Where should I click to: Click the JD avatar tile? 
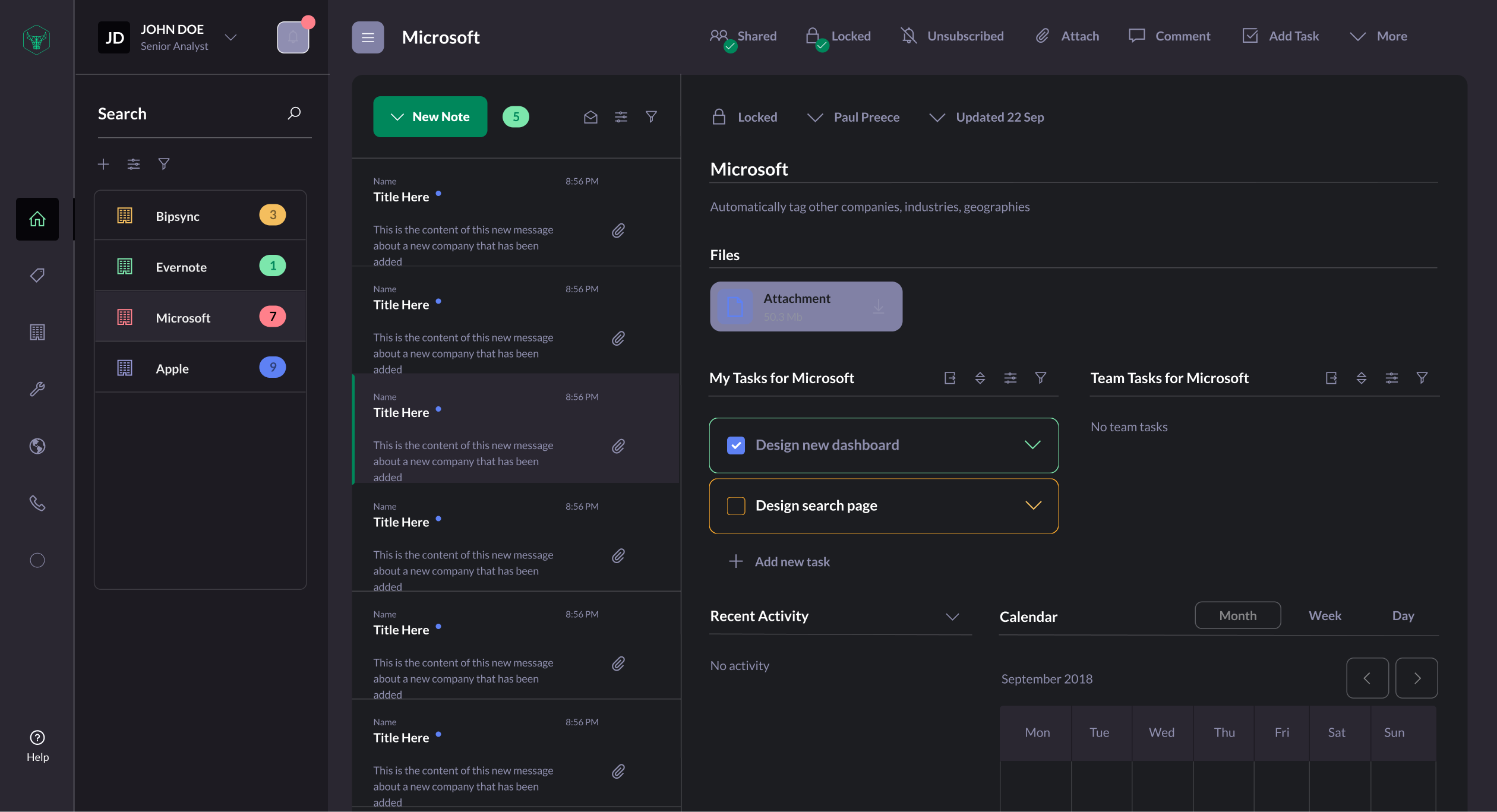point(114,37)
